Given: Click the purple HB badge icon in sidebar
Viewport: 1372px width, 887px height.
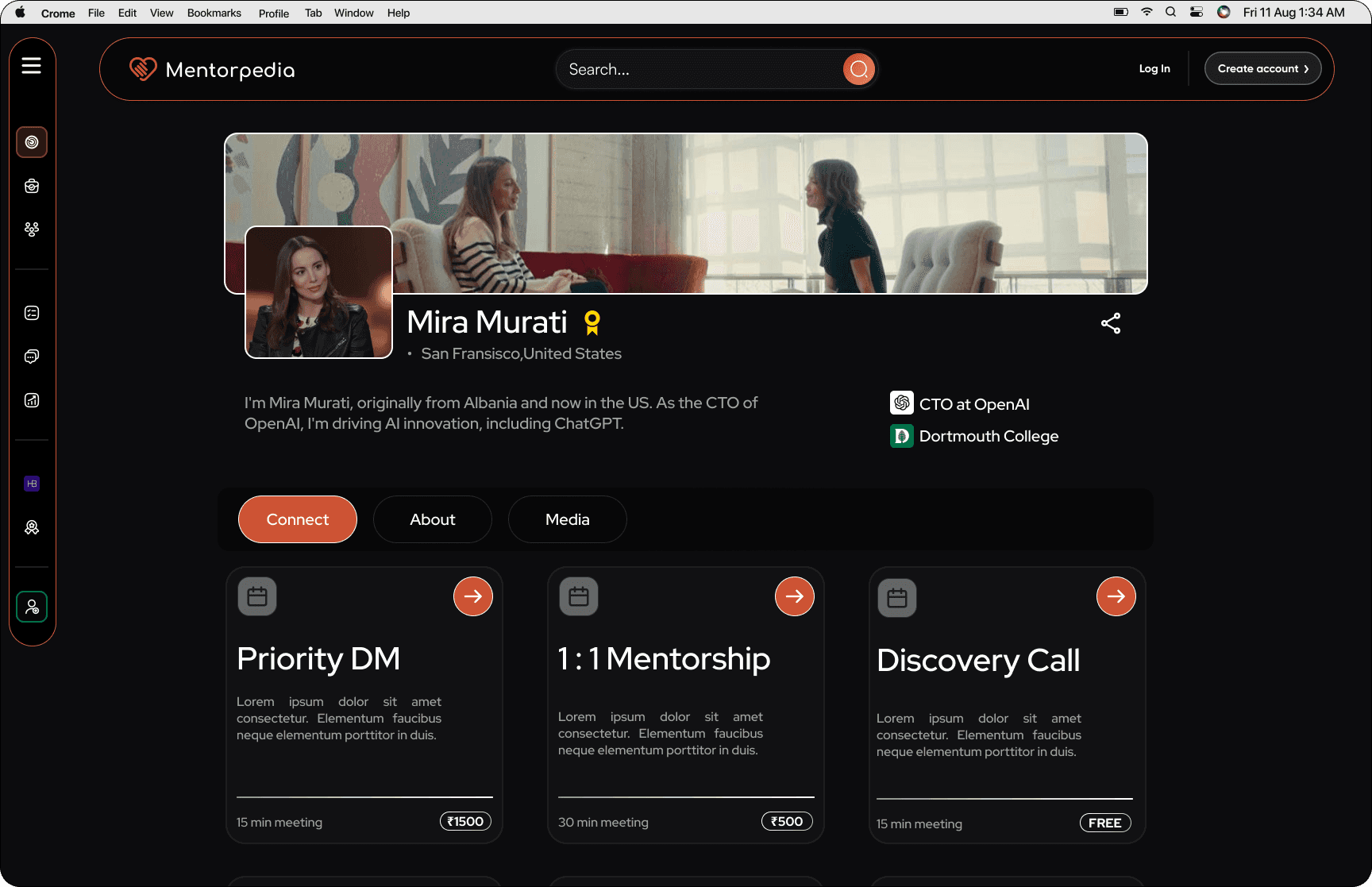Looking at the screenshot, I should click(32, 484).
